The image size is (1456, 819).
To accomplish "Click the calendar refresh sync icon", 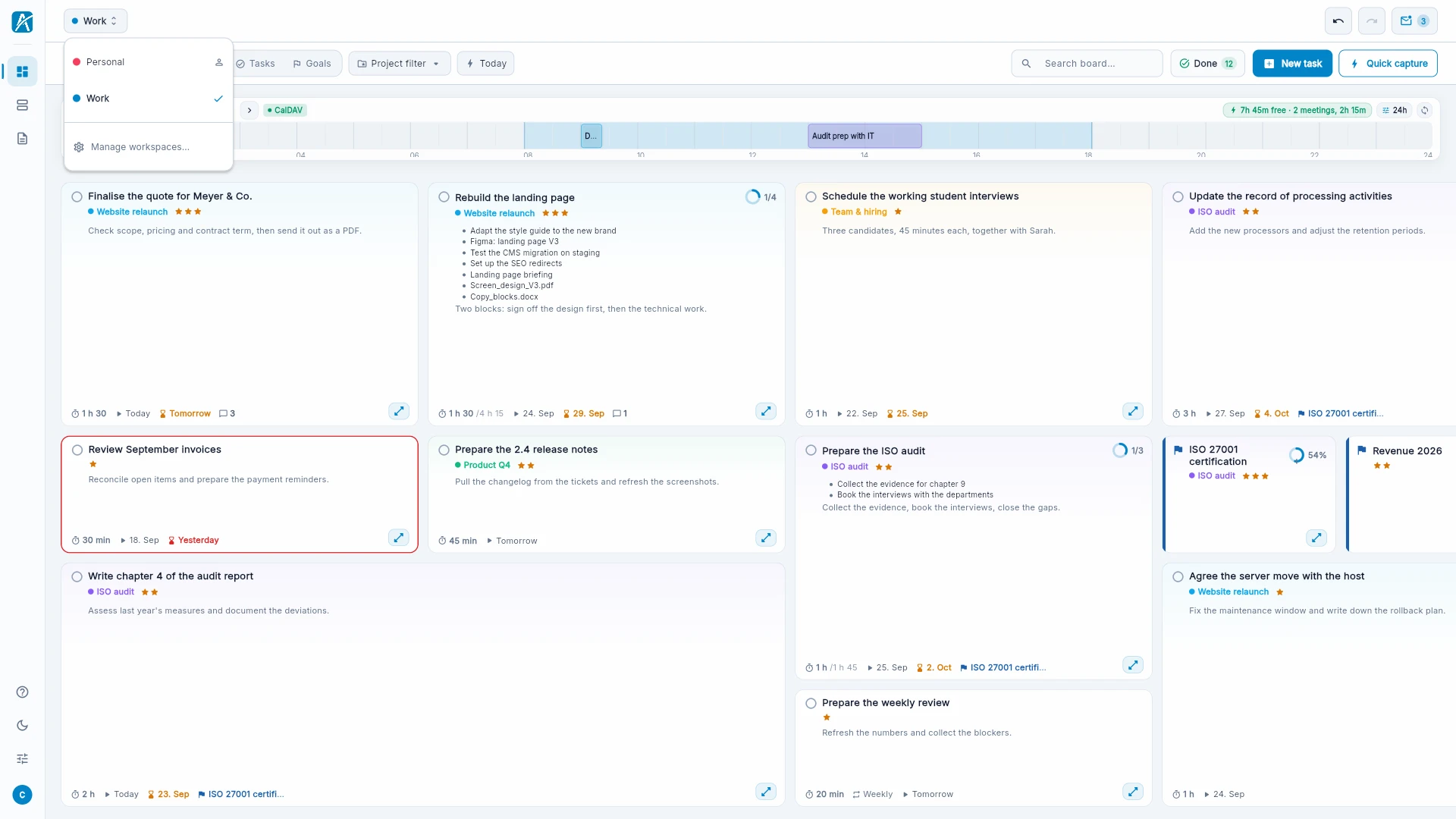I will [x=1424, y=110].
